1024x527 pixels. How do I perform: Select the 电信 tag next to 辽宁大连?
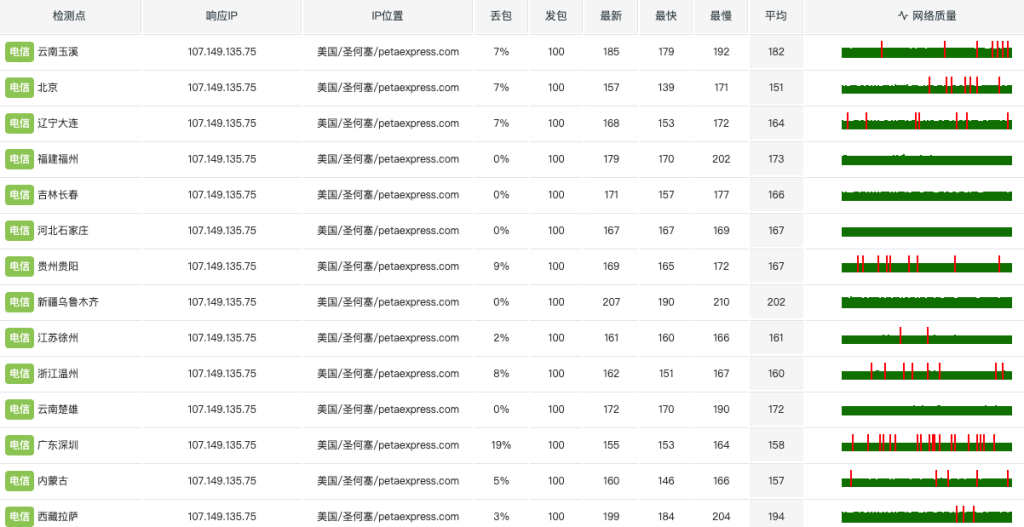pyautogui.click(x=19, y=123)
